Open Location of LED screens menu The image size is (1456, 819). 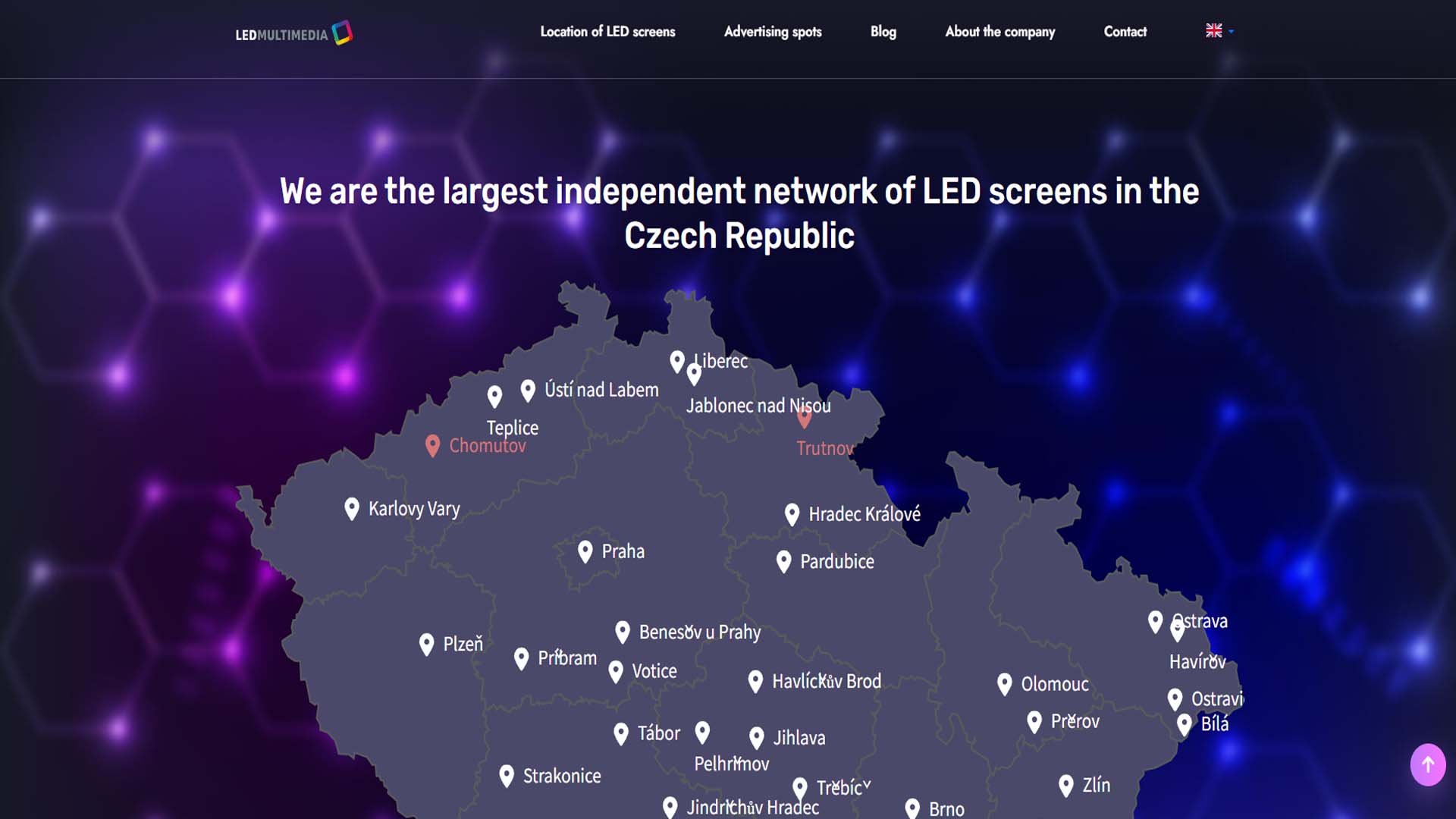coord(607,32)
